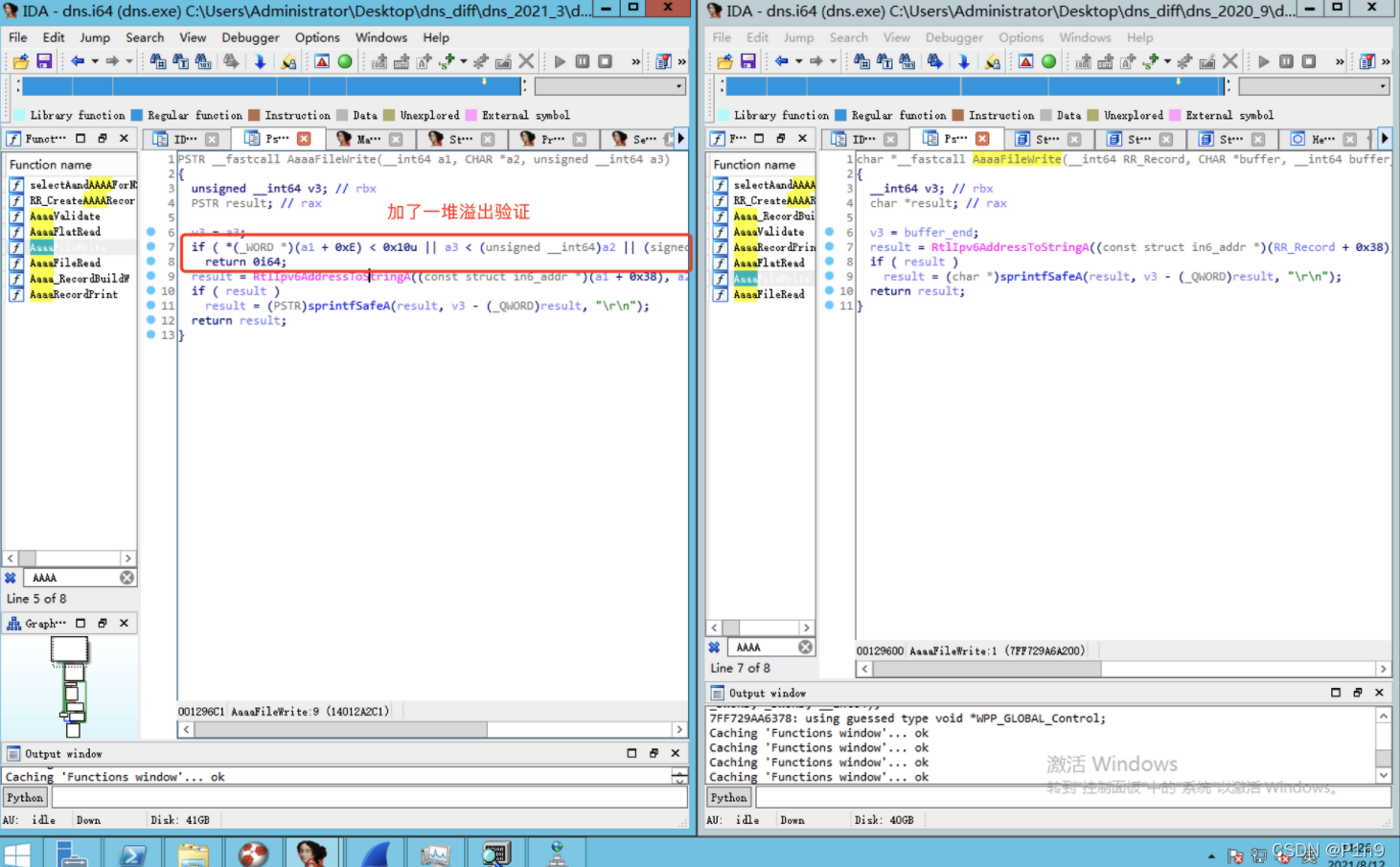1400x867 pixels.
Task: Click Open file icon in right IDA toolbar
Action: pos(724,61)
